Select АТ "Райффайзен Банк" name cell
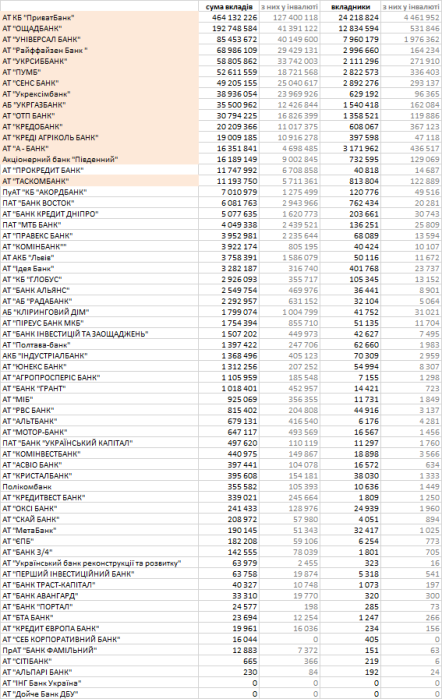This screenshot has height=699, width=442. [x=100, y=50]
